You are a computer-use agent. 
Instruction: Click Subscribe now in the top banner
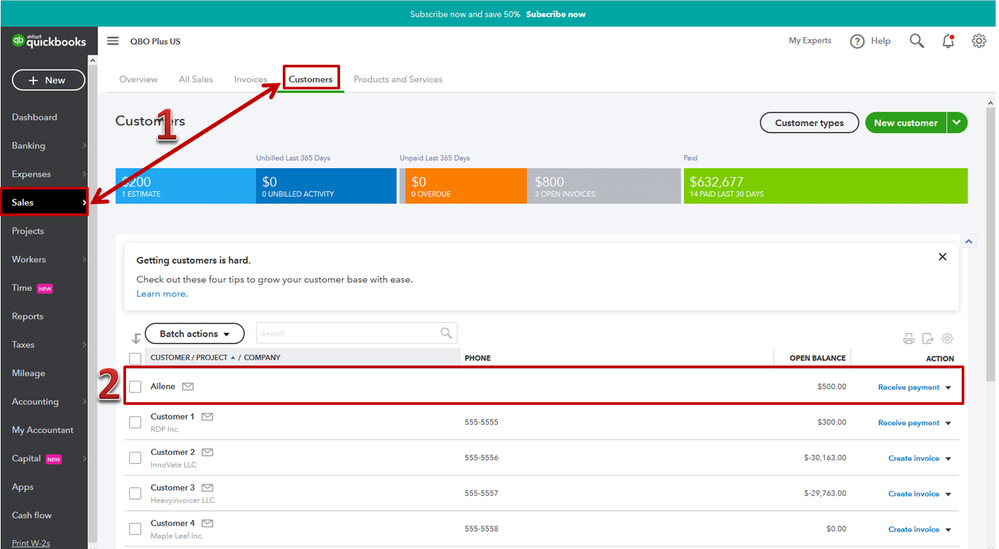(x=556, y=14)
